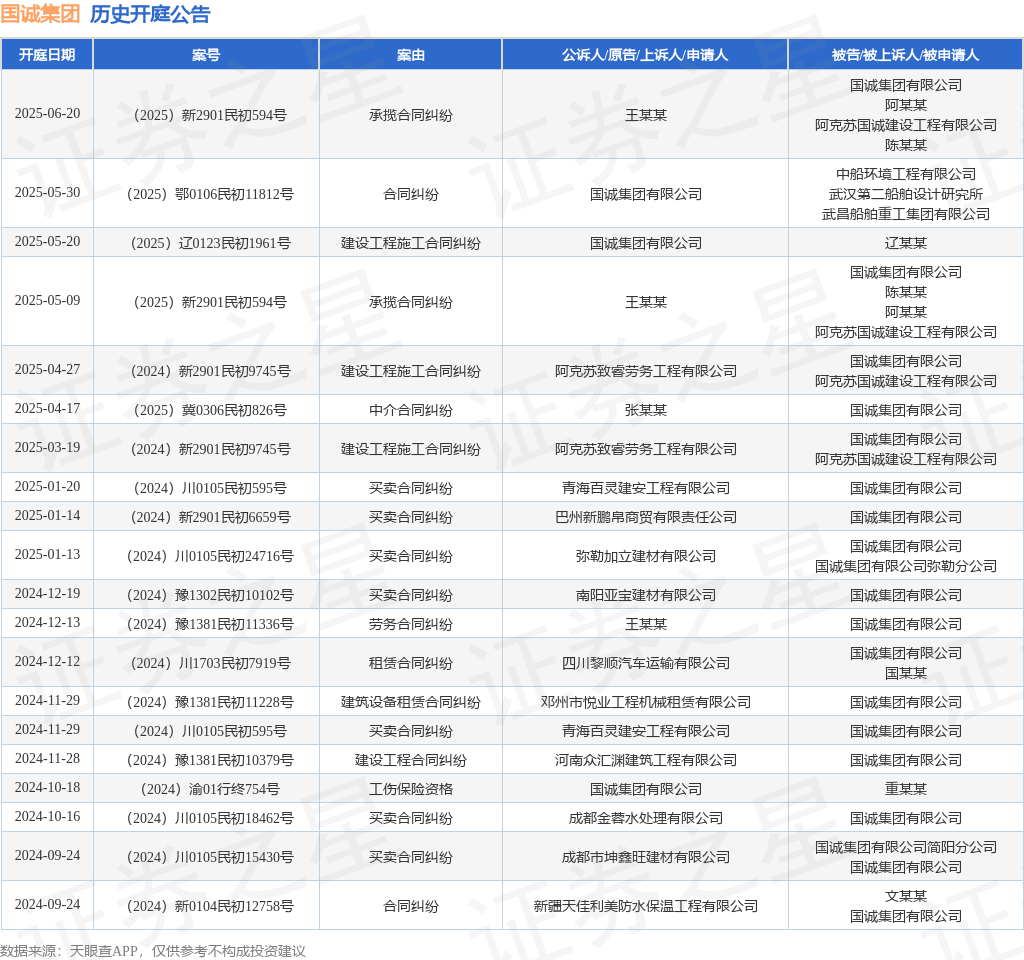Click plaintiff 四川黎顺汽车运输有限公司

click(x=645, y=663)
